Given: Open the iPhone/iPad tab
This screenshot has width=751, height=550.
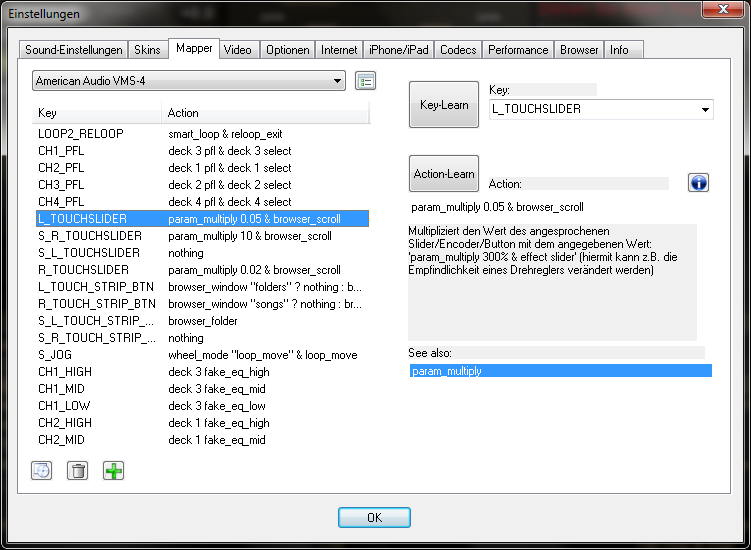Looking at the screenshot, I should tap(398, 50).
